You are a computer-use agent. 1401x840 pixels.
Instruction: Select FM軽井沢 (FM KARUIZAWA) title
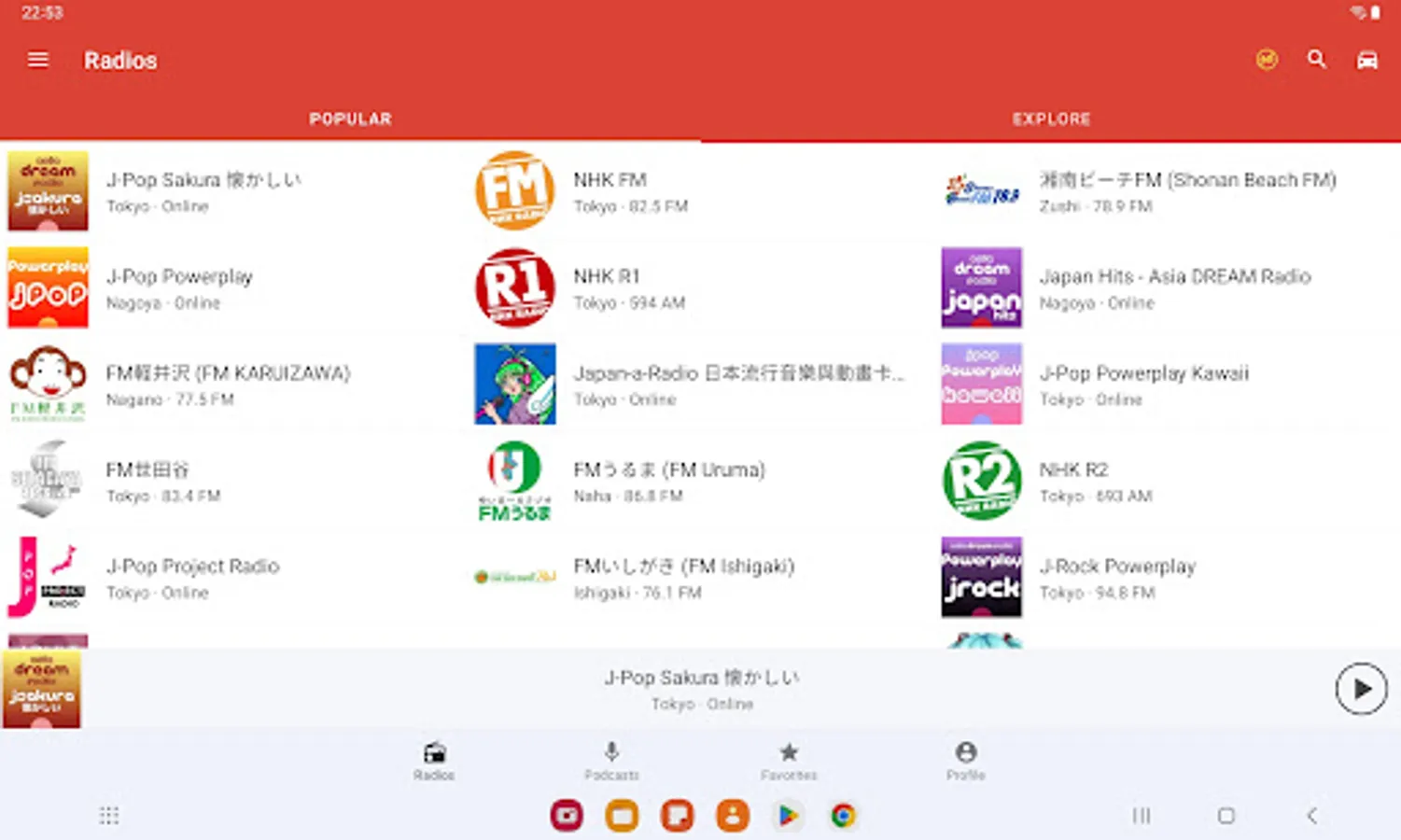tap(228, 373)
